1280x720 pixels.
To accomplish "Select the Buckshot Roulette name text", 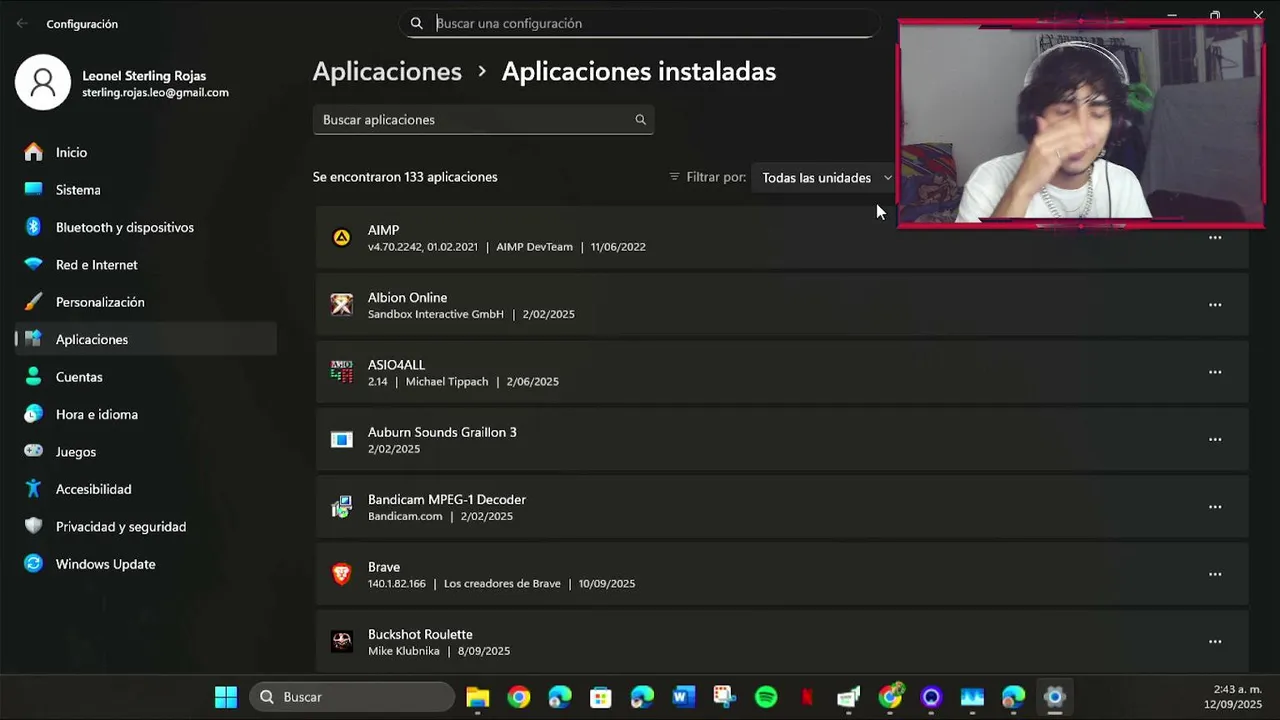I will point(420,635).
